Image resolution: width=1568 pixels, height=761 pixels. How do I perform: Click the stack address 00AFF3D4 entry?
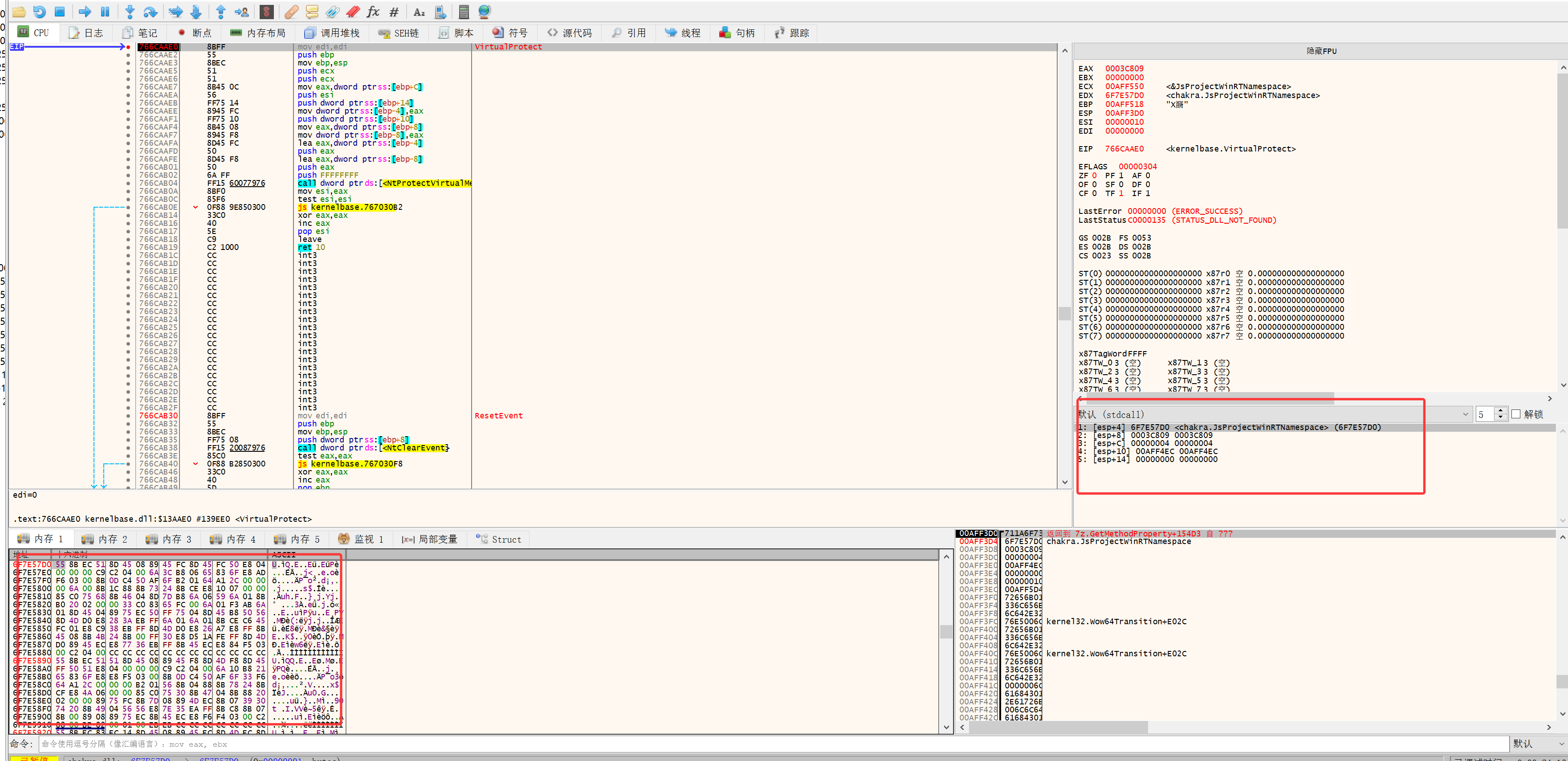pyautogui.click(x=977, y=541)
